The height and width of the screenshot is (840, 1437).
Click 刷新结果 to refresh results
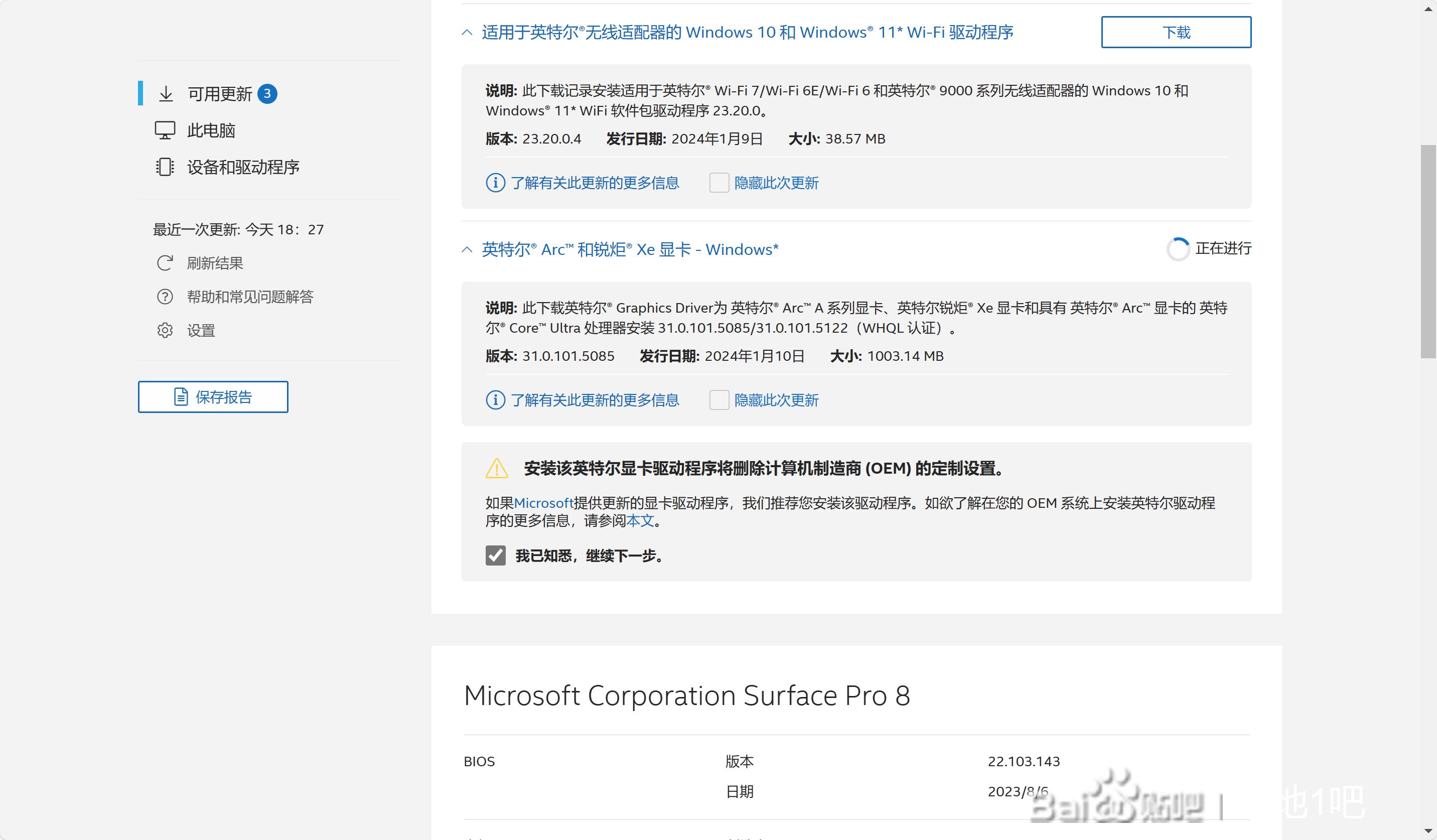pyautogui.click(x=215, y=263)
